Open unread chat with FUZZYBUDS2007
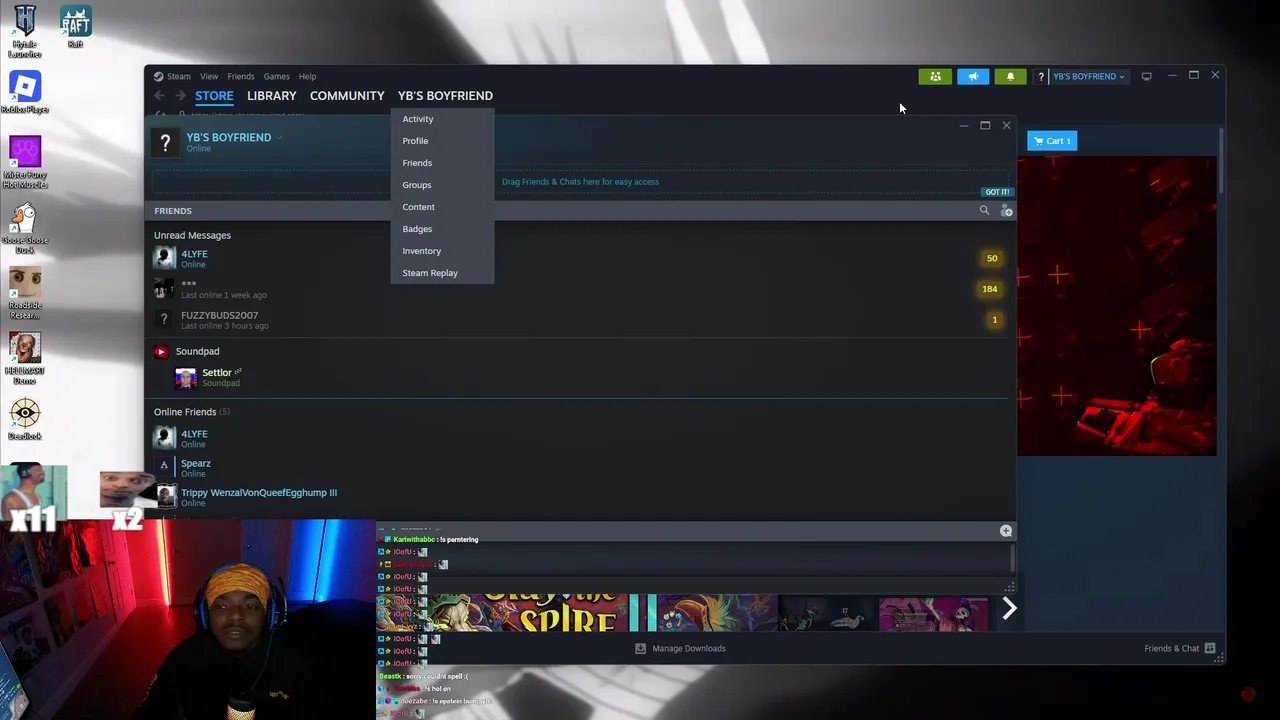 [x=580, y=320]
